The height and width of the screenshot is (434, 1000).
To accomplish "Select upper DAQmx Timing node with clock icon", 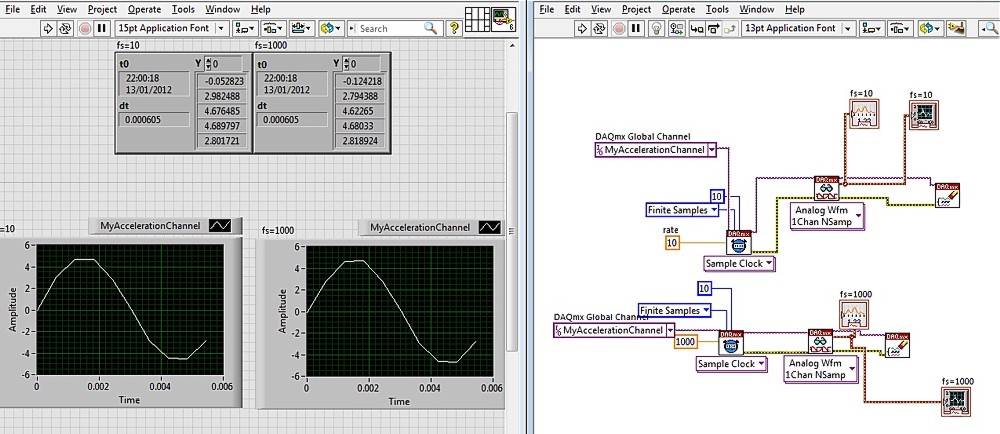I will (739, 244).
